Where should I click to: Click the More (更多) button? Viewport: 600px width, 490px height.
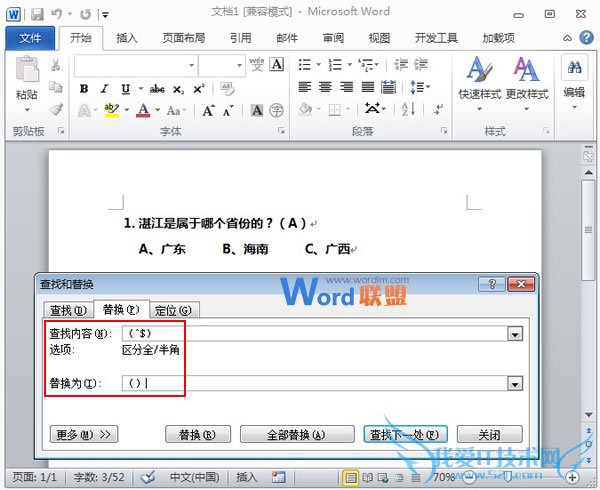pos(85,435)
